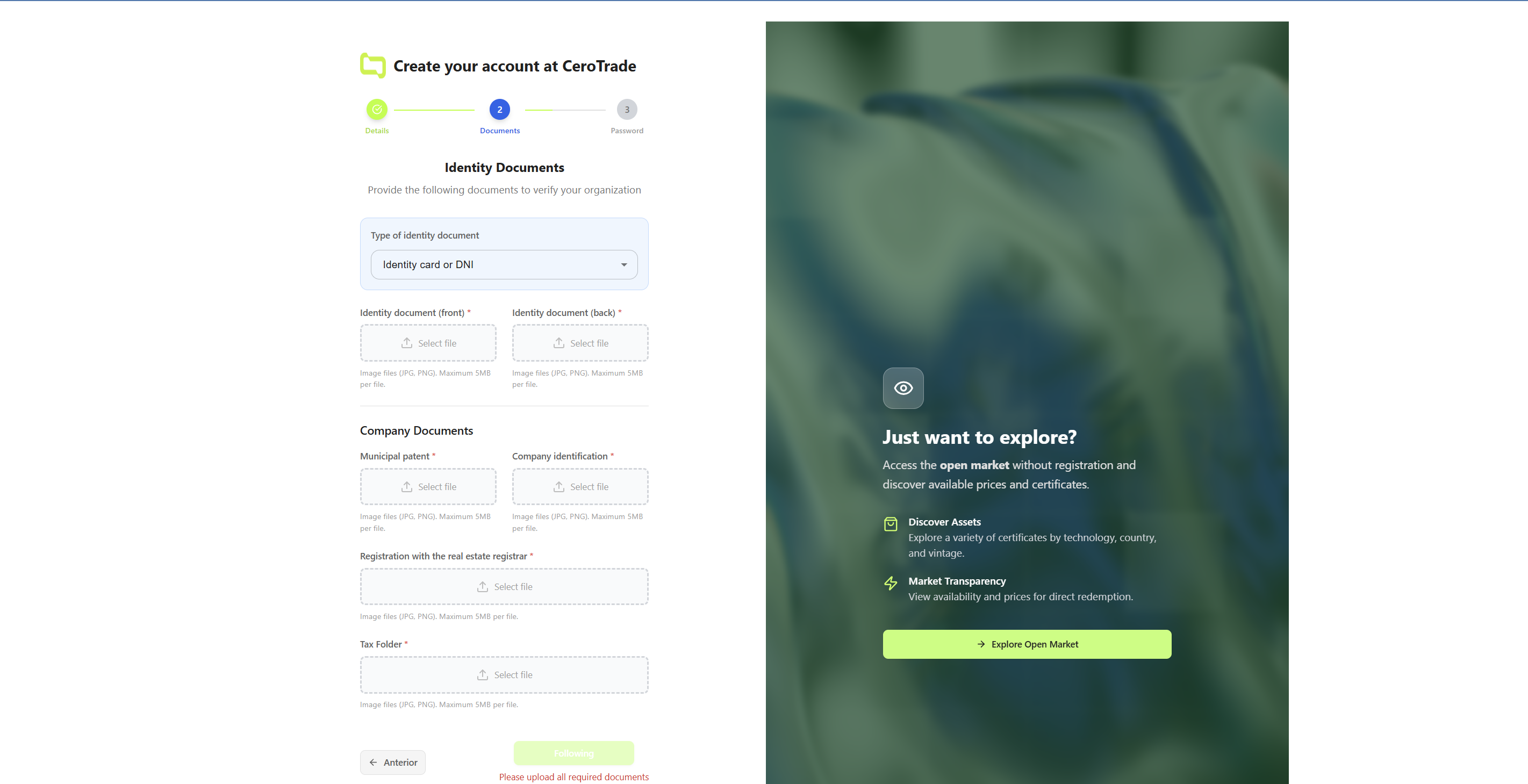Image resolution: width=1528 pixels, height=784 pixels.
Task: Go back using the Anterior button
Action: (393, 762)
